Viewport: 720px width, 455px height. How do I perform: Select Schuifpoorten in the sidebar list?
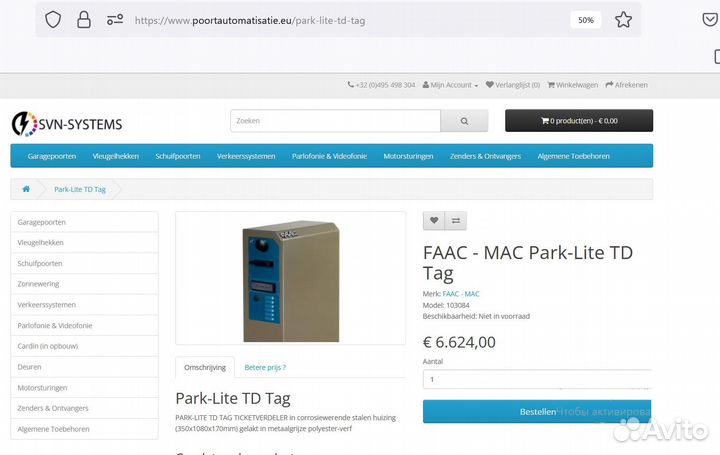coord(84,264)
